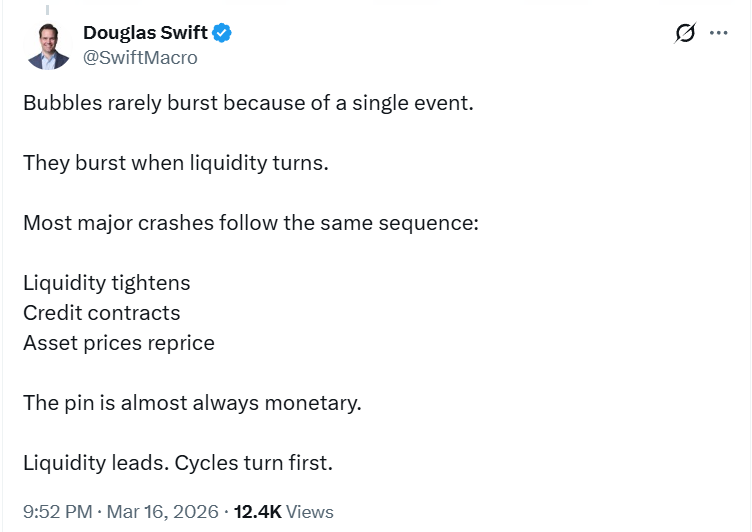752x532 pixels.
Task: Click the line "Liquidity leads. Cycles turn first."
Action: pos(178,463)
